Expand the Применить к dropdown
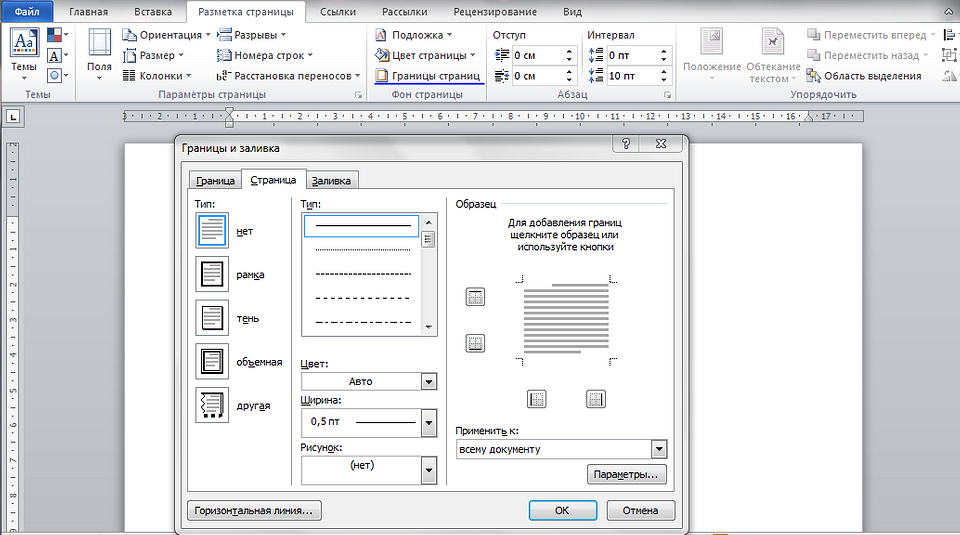This screenshot has height=535, width=960. click(657, 450)
